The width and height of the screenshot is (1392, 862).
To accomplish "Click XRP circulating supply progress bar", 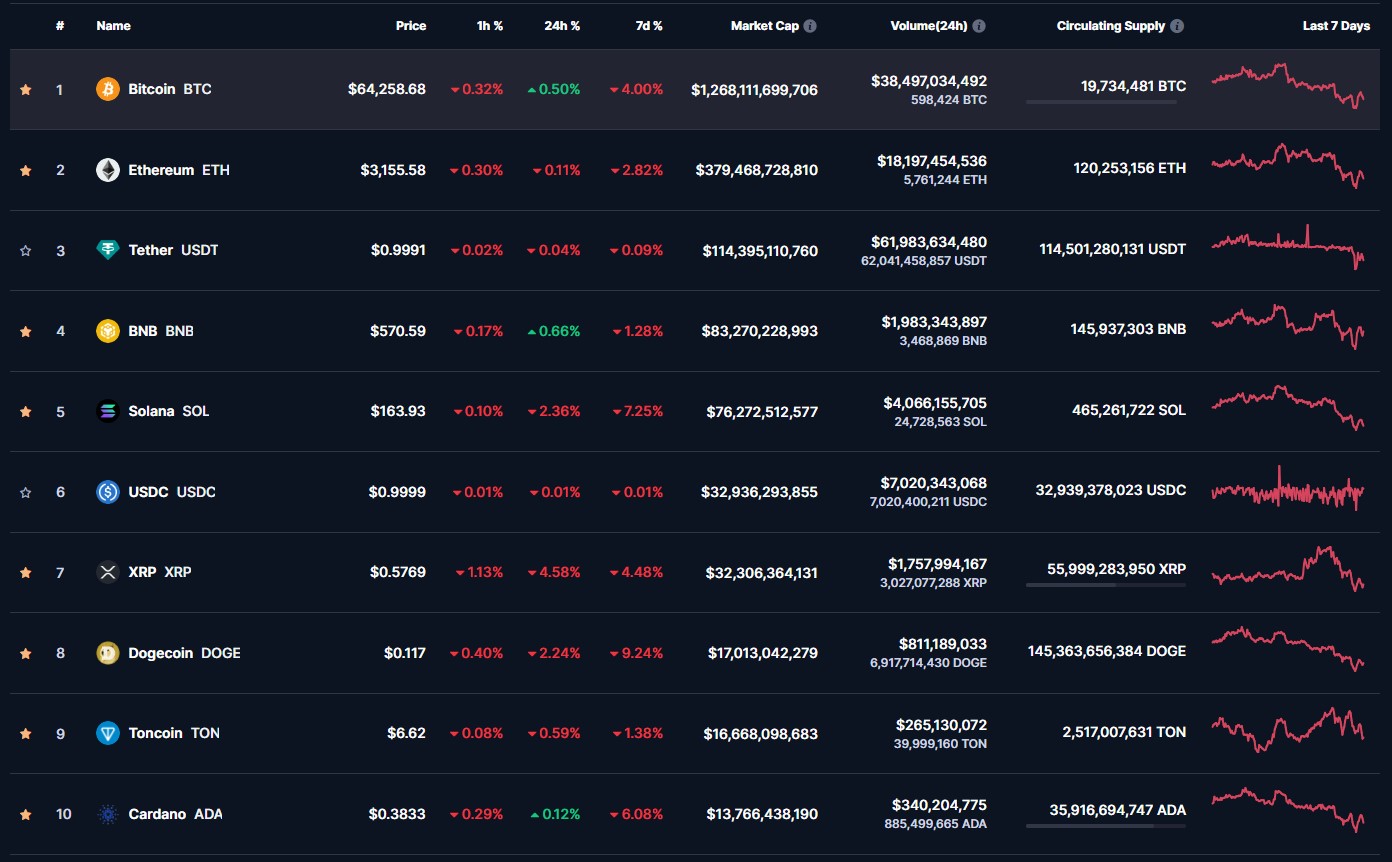I will (x=1106, y=585).
